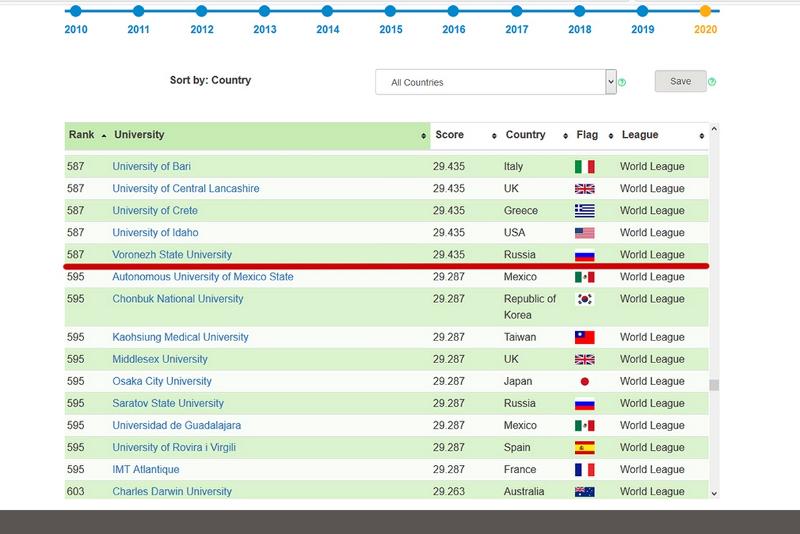800x534 pixels.
Task: Click the Spain flag icon
Action: pos(584,448)
